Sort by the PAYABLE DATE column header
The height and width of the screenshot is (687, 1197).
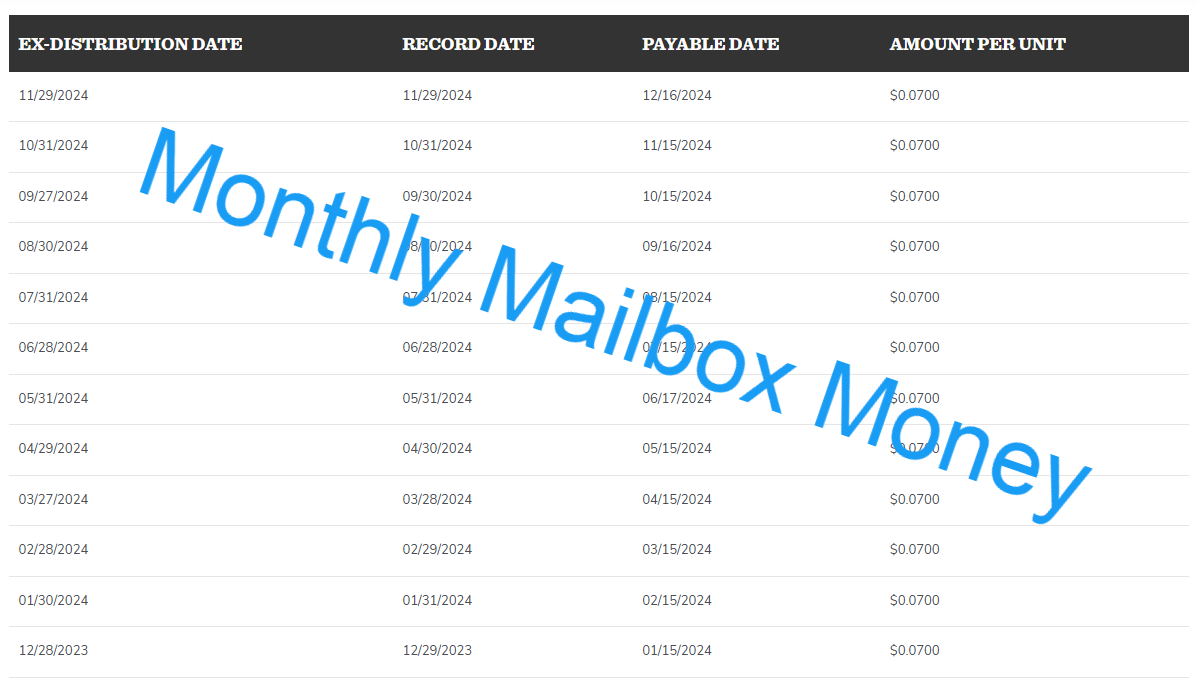click(x=711, y=44)
